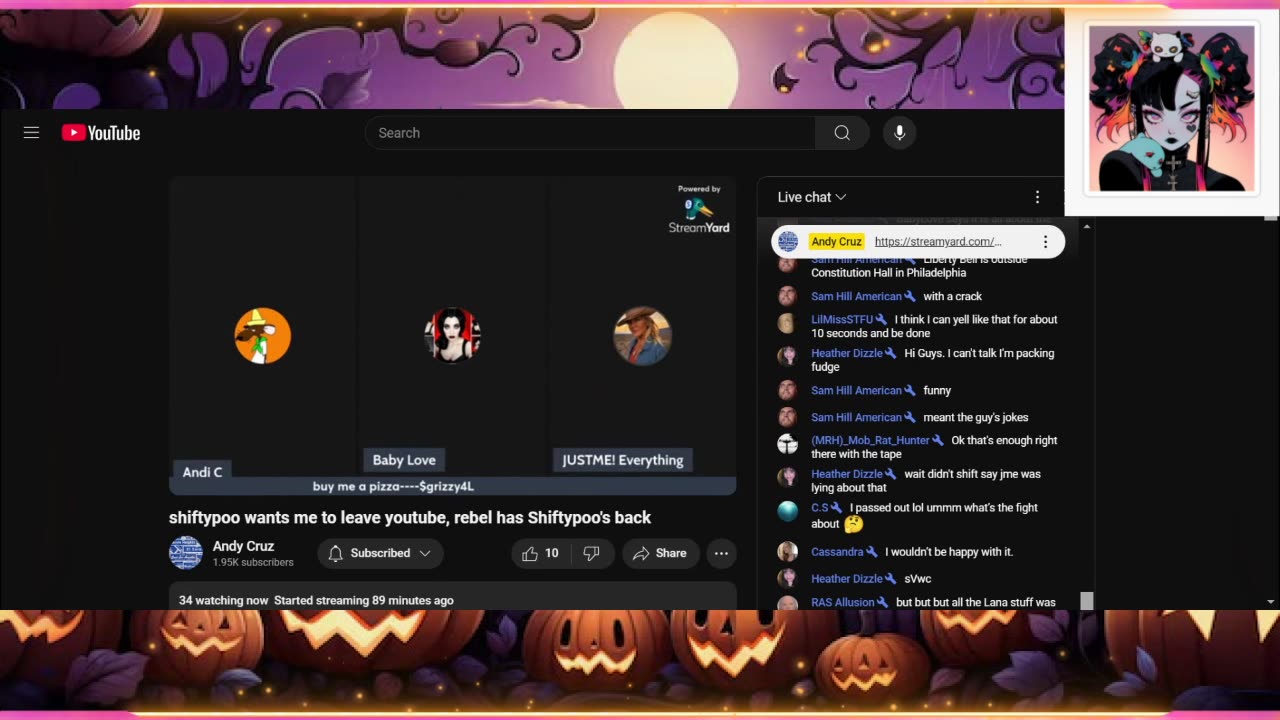Open the Subscribed notification dropdown
Viewport: 1280px width, 720px height.
click(380, 553)
